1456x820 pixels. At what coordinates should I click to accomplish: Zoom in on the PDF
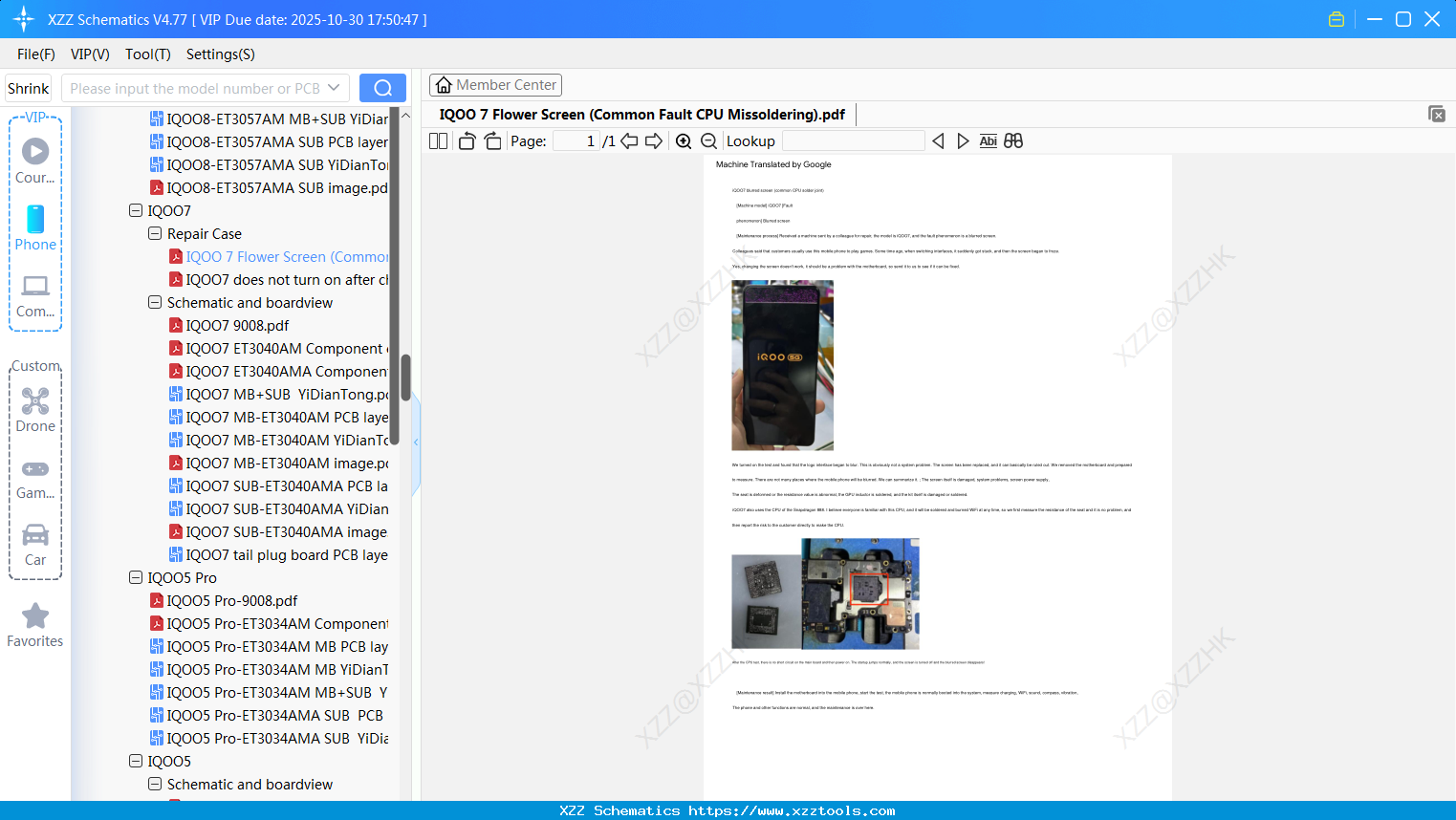pos(684,141)
